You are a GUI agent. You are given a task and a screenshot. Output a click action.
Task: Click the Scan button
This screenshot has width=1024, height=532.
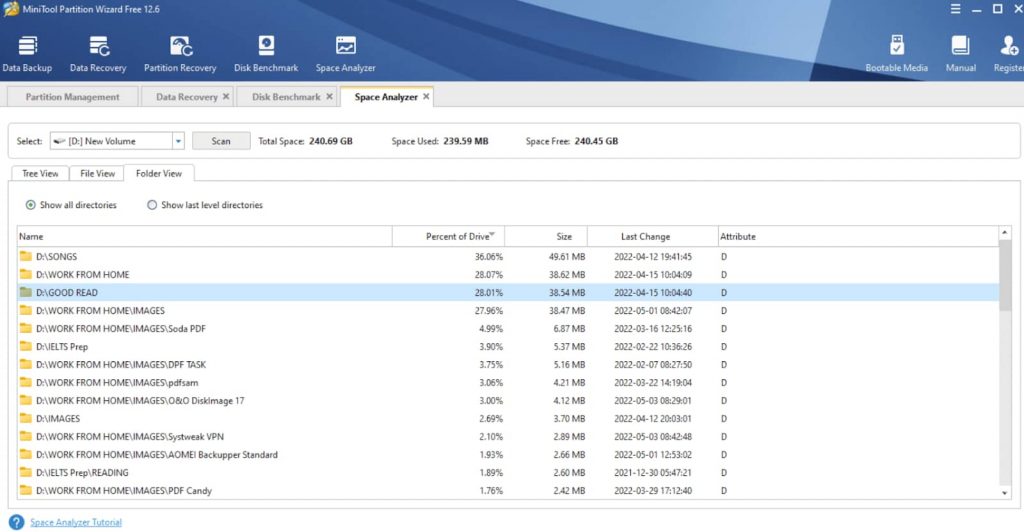click(221, 141)
